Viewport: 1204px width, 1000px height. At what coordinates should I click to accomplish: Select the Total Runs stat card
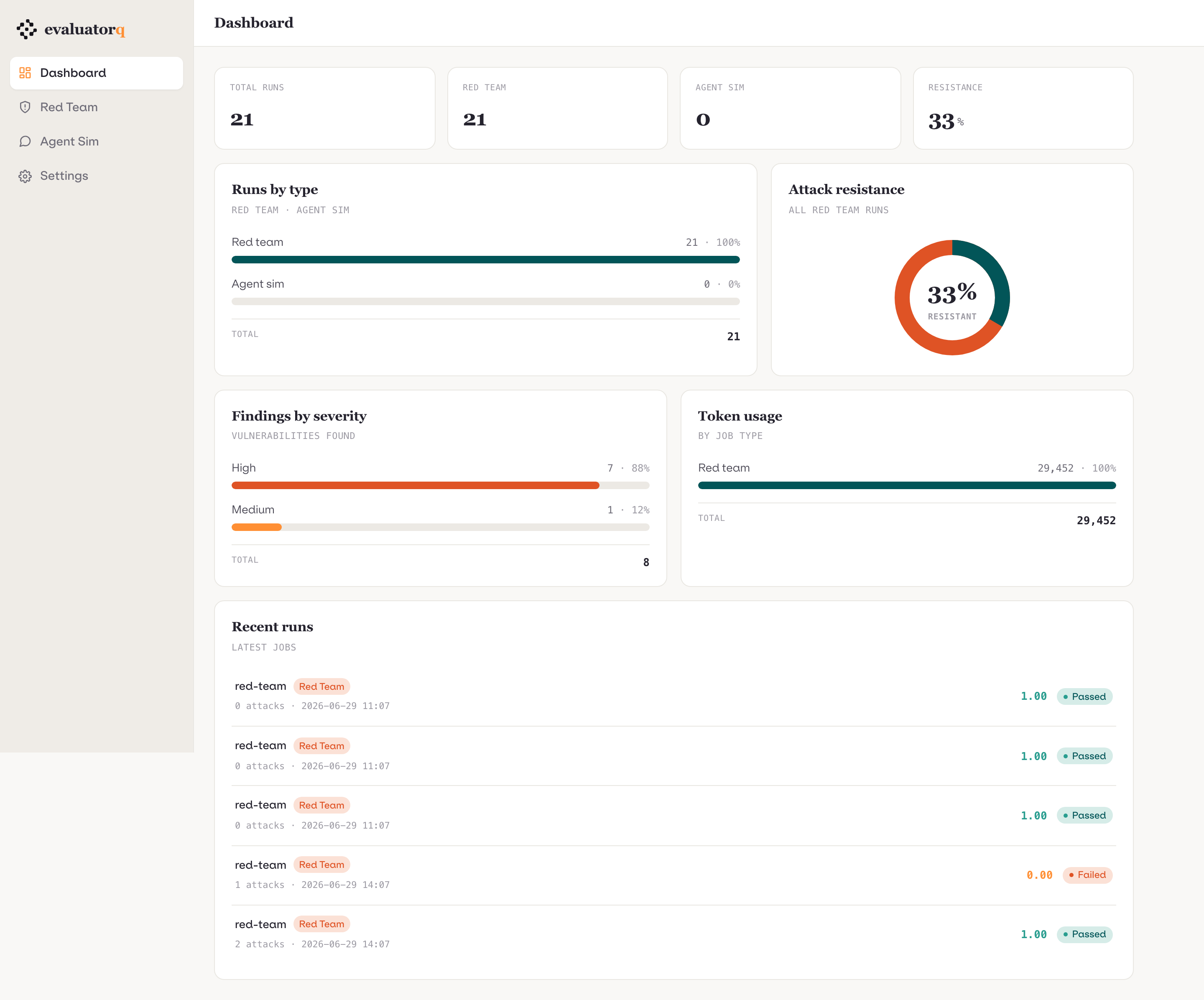[x=324, y=108]
